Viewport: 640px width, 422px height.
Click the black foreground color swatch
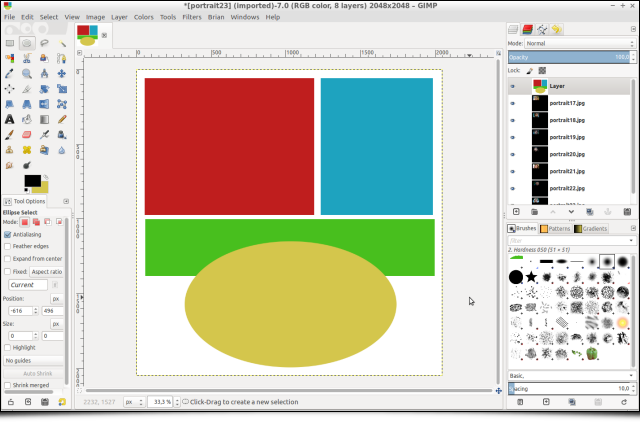pyautogui.click(x=32, y=180)
